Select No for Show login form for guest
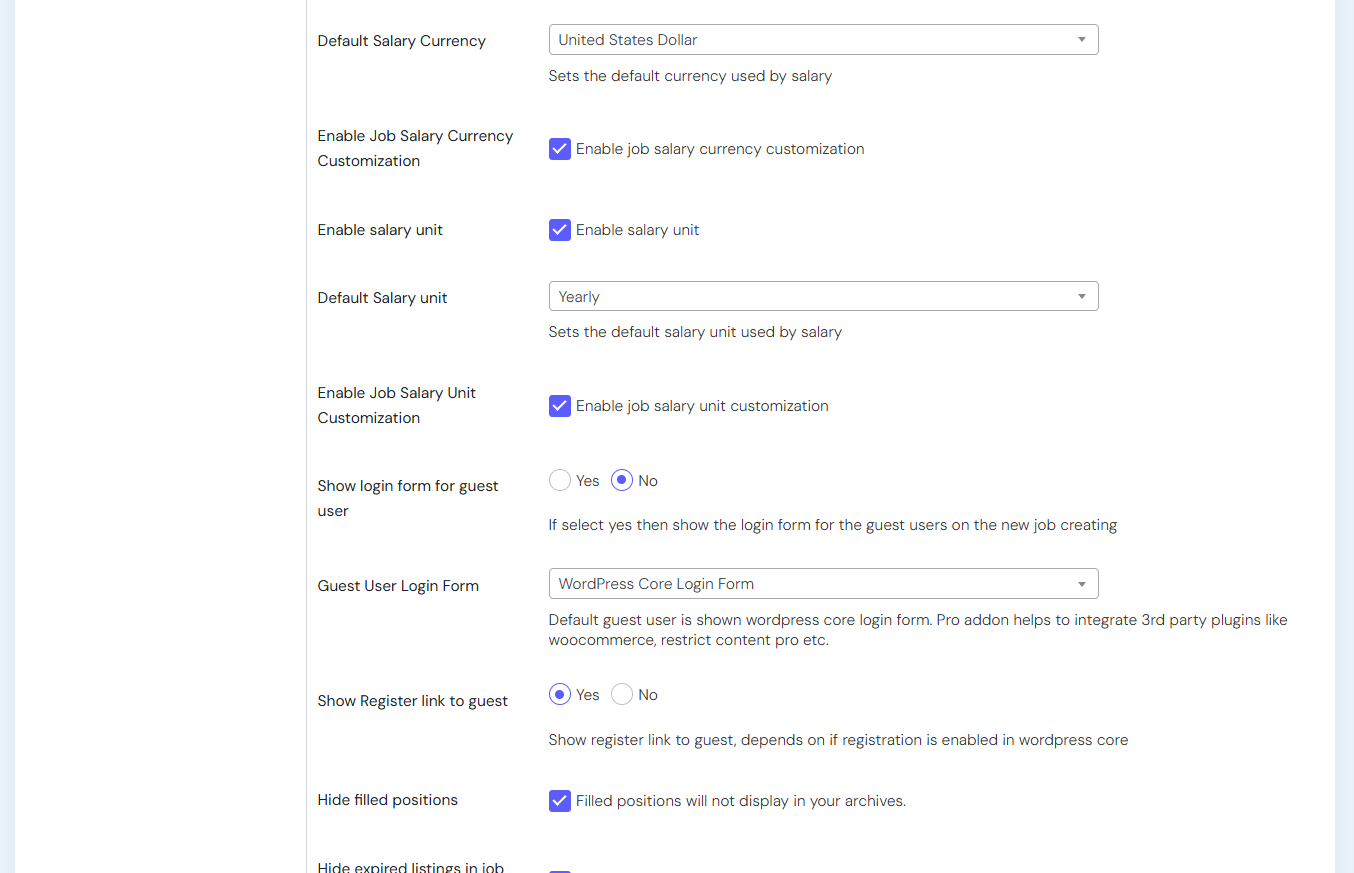Viewport: 1354px width, 873px height. [x=622, y=481]
